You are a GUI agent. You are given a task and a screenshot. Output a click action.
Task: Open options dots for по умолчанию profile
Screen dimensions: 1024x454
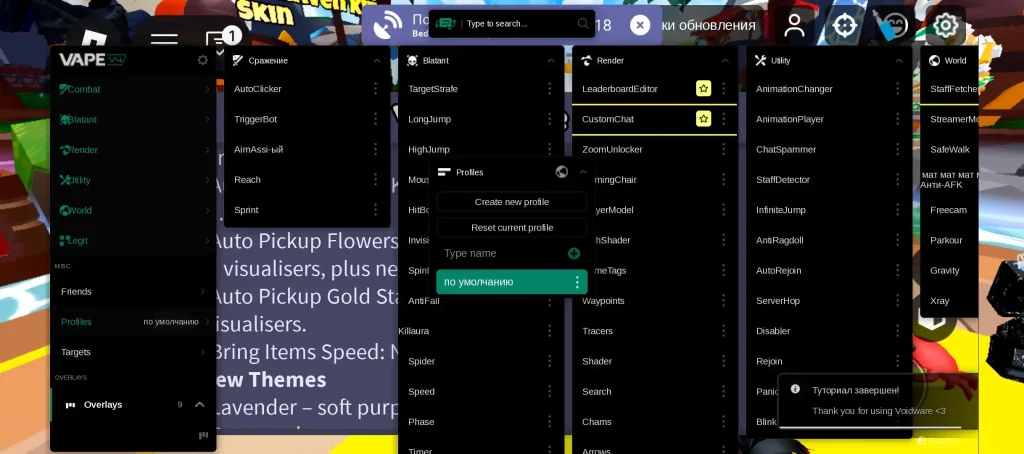pyautogui.click(x=577, y=282)
